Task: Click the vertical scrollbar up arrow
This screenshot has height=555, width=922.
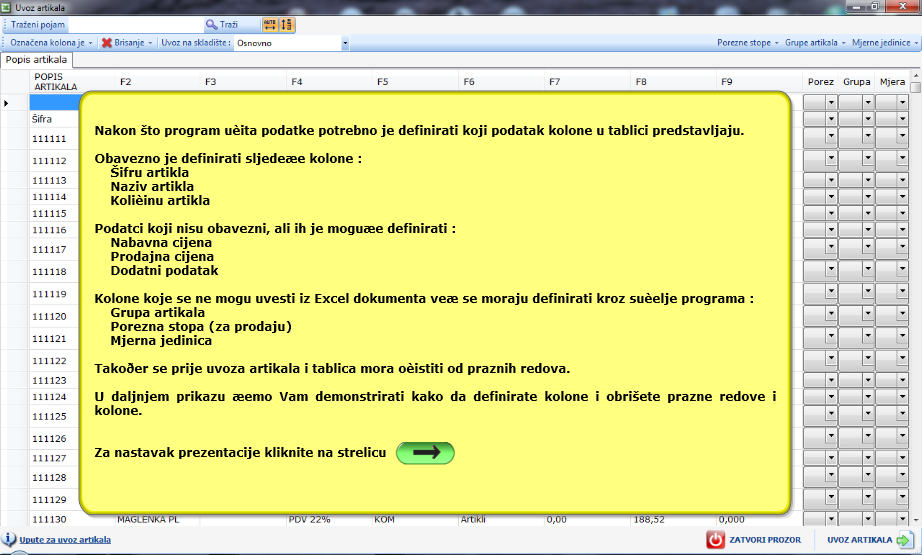Action: pyautogui.click(x=916, y=76)
